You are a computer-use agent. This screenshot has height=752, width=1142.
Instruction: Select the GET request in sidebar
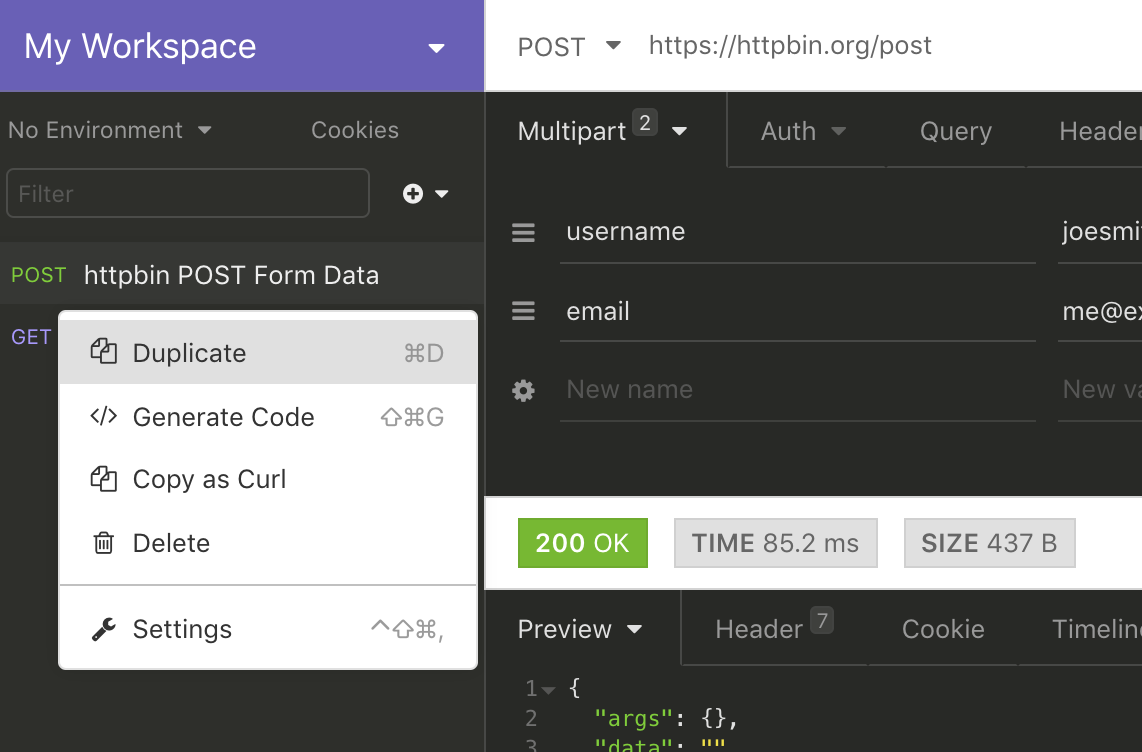click(x=31, y=337)
